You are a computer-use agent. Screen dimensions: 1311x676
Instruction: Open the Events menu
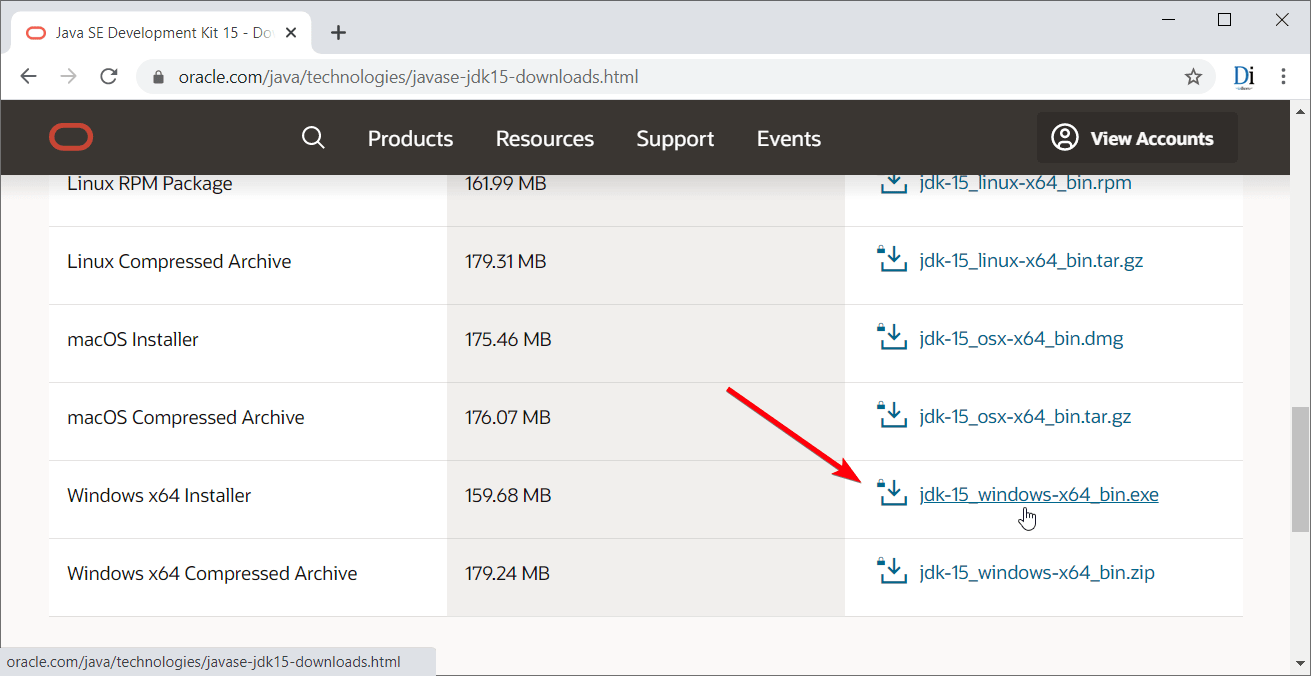(789, 139)
